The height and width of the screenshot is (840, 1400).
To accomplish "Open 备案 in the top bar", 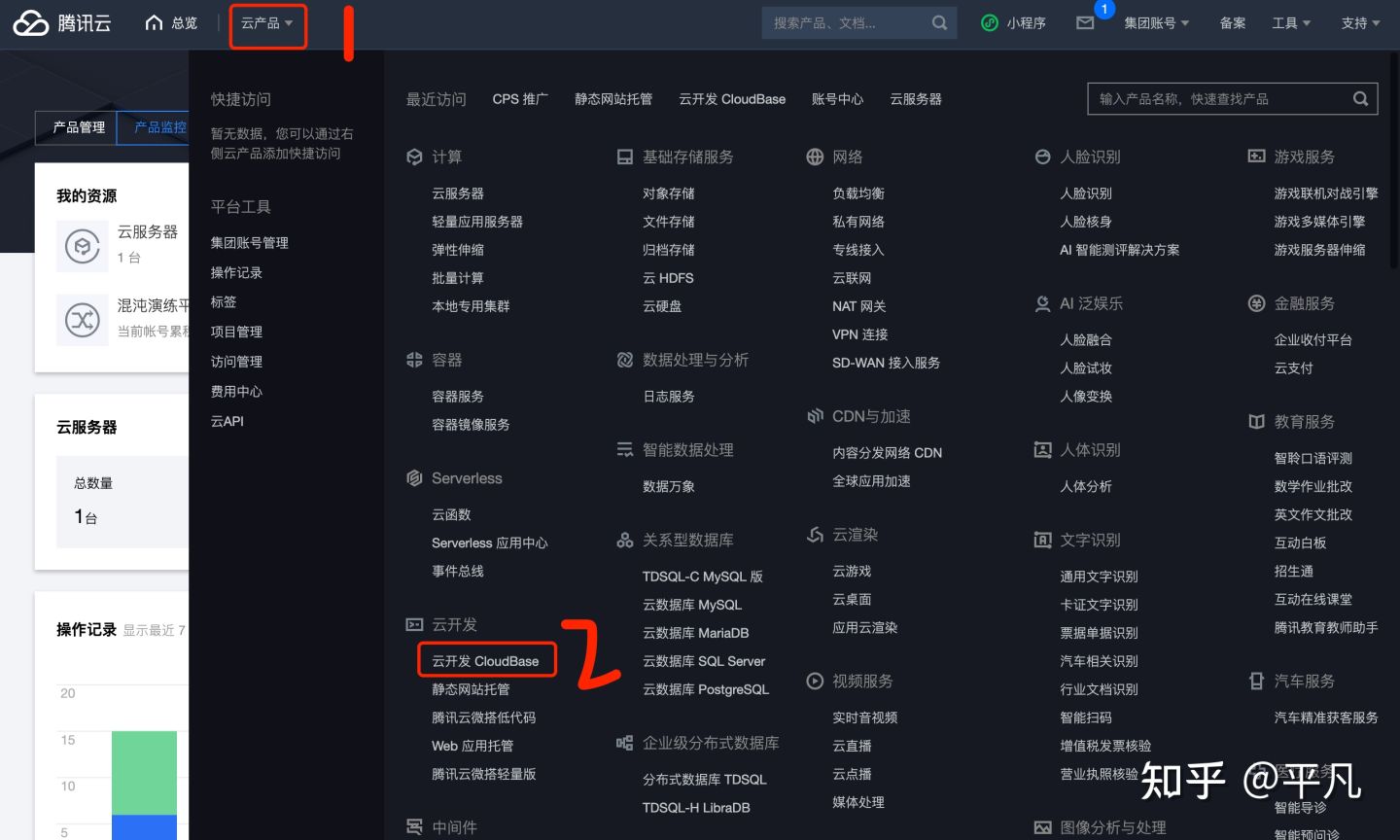I will click(x=1233, y=23).
